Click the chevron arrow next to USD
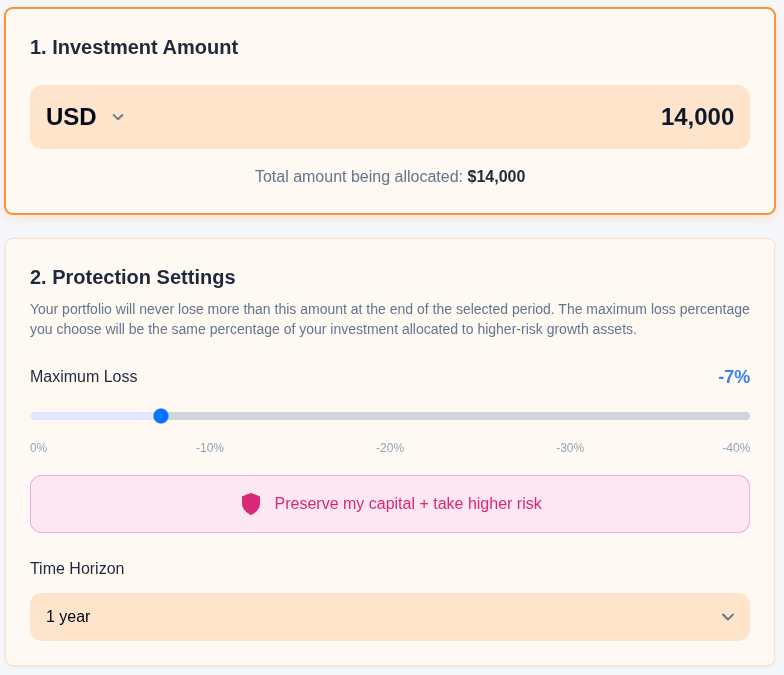Viewport: 784px width, 675px height. click(x=118, y=117)
